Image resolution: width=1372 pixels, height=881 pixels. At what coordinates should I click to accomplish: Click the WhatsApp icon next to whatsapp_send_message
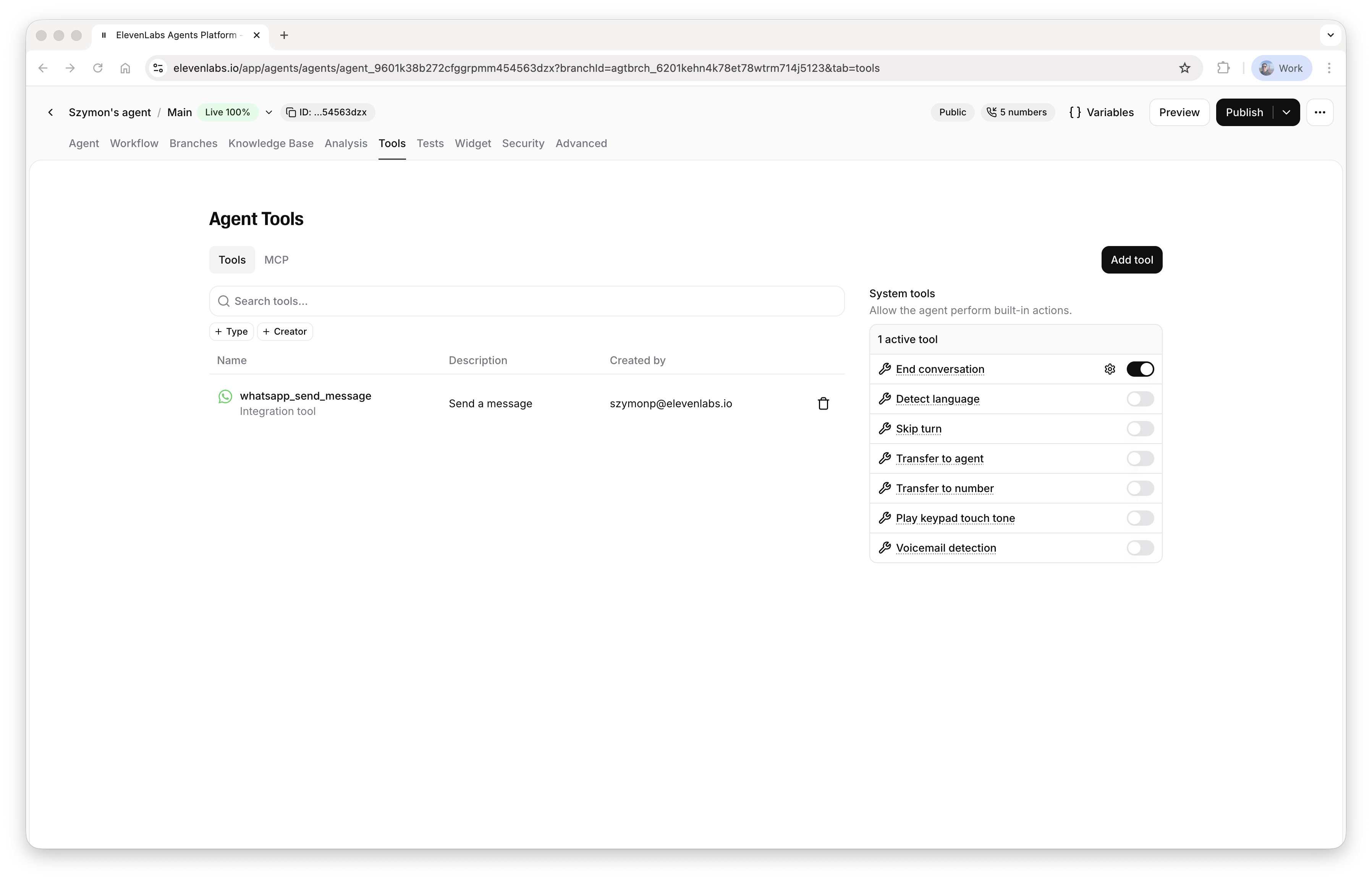click(225, 397)
